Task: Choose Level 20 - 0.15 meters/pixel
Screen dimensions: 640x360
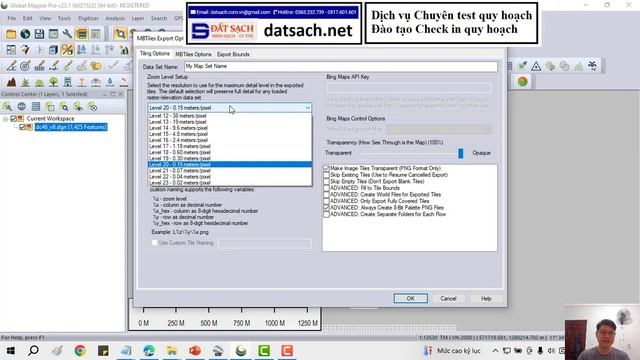Action: click(x=230, y=164)
